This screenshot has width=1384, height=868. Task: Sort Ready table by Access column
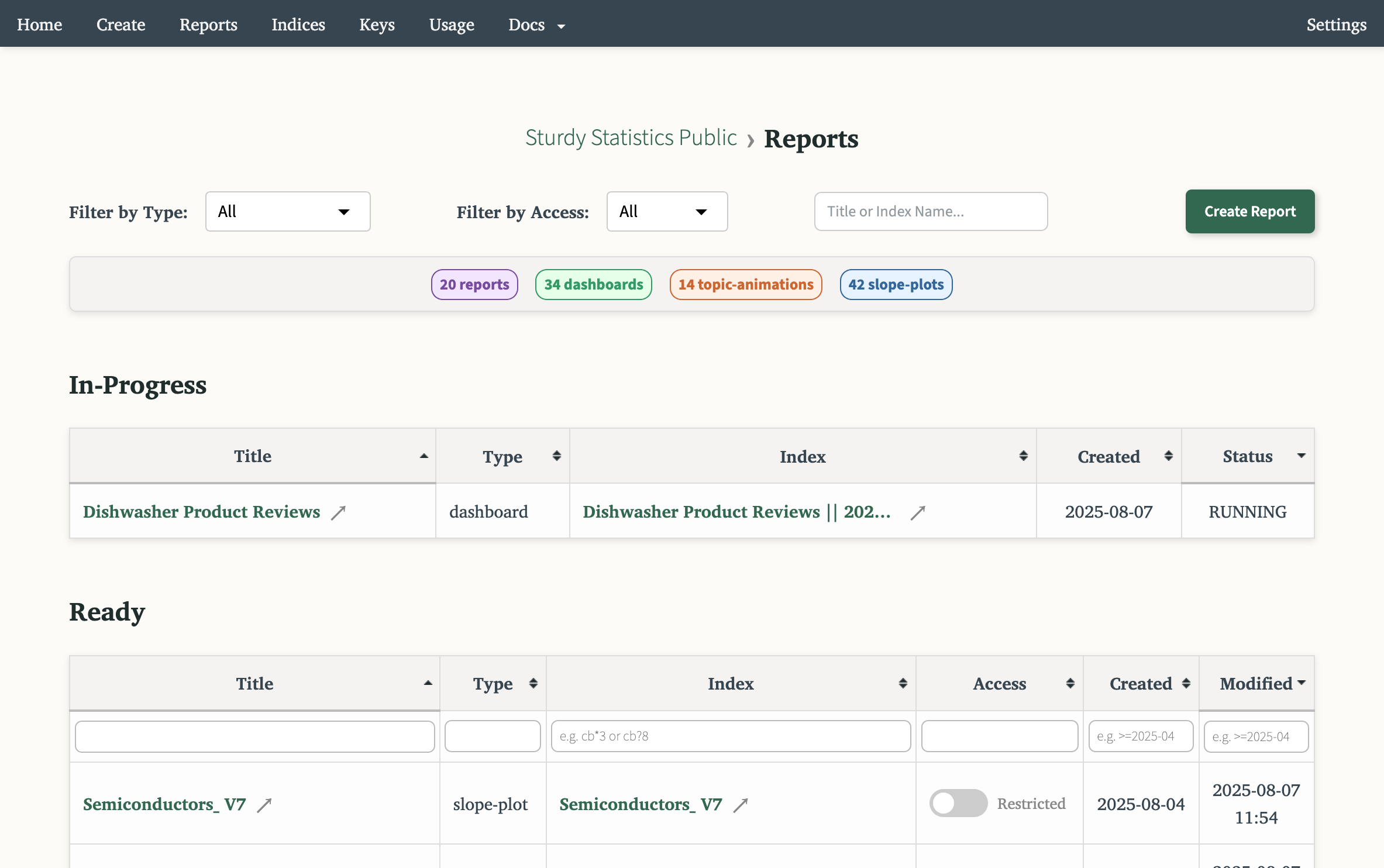[1070, 683]
